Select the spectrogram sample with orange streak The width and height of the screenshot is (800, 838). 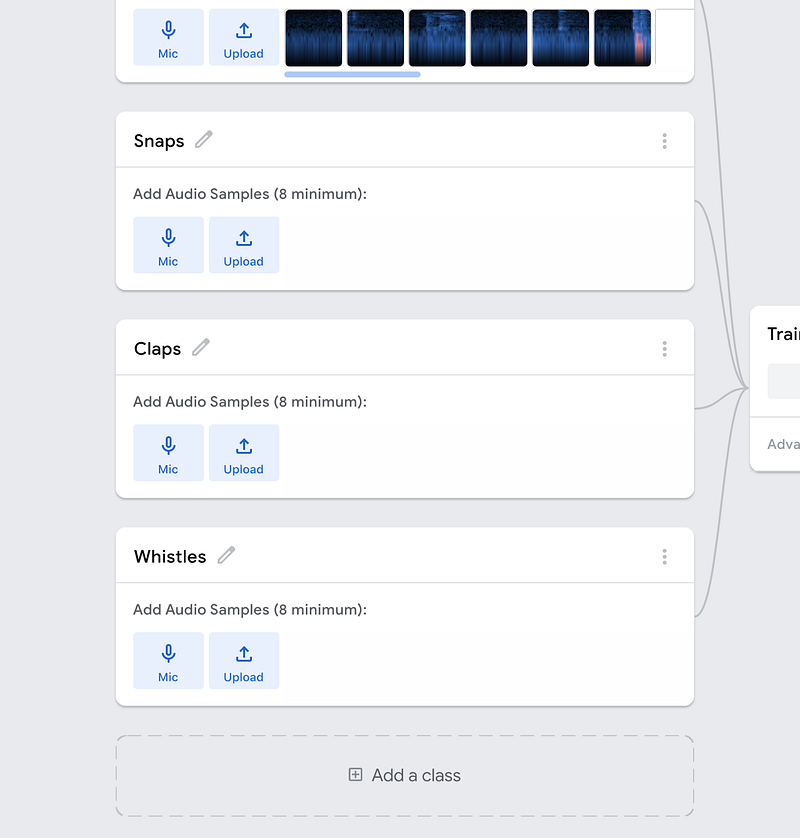pyautogui.click(x=623, y=38)
